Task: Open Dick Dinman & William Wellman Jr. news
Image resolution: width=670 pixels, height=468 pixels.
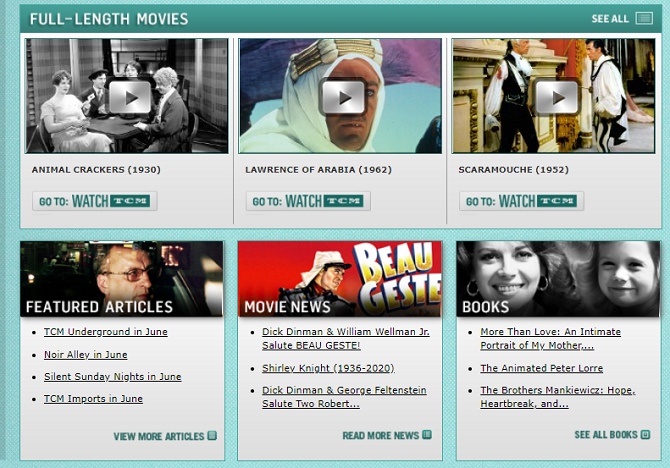Action: point(346,338)
